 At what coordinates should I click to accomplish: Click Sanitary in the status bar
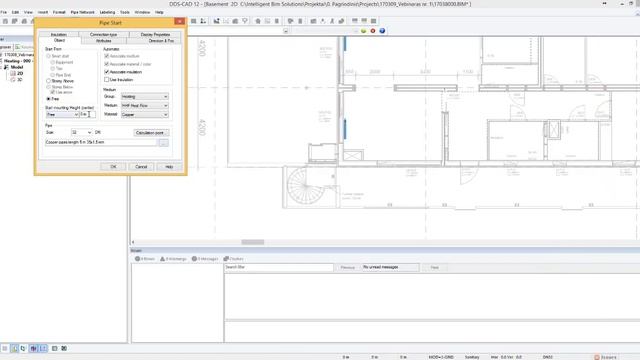coord(472,357)
